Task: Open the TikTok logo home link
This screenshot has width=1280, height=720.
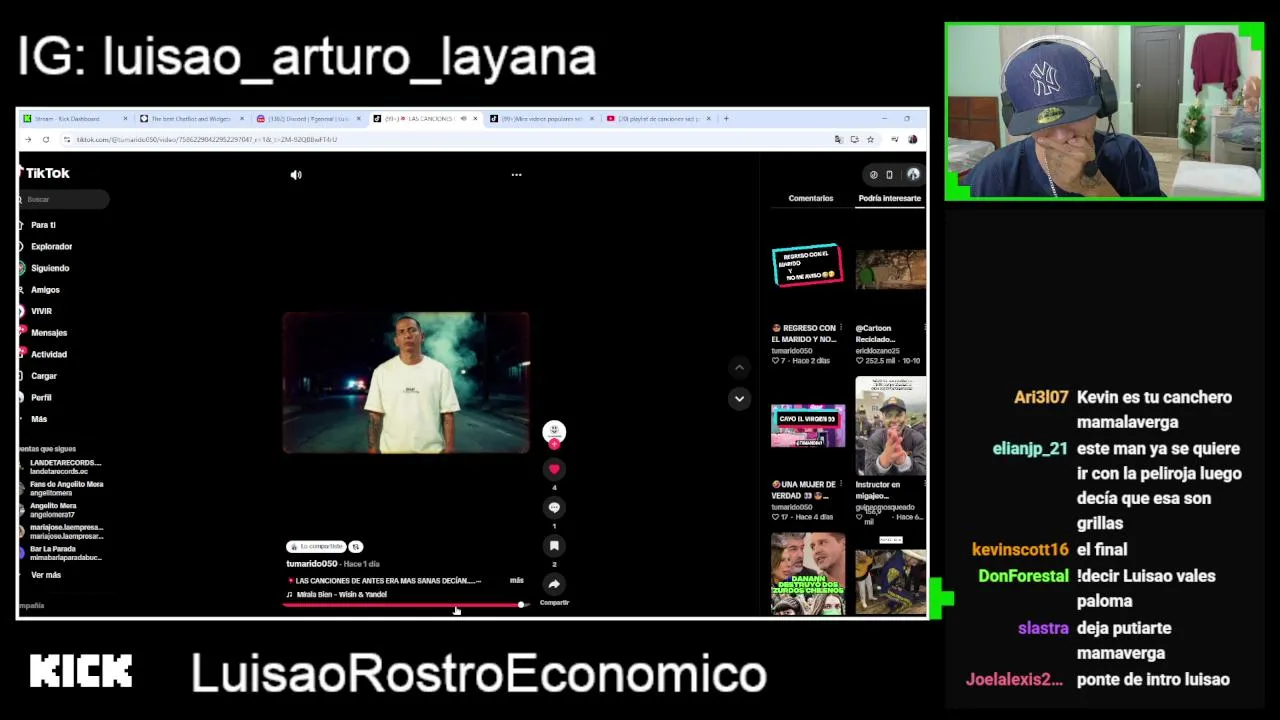Action: tap(44, 173)
